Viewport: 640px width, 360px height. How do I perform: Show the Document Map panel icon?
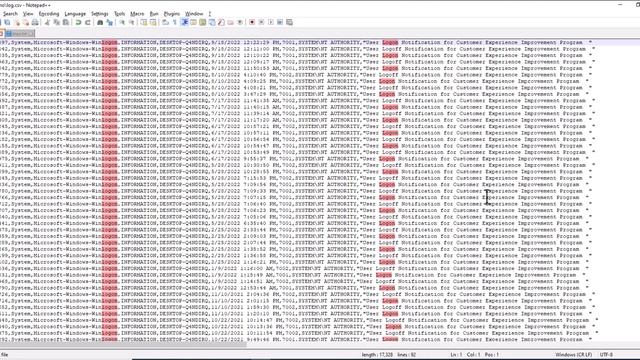click(x=202, y=22)
